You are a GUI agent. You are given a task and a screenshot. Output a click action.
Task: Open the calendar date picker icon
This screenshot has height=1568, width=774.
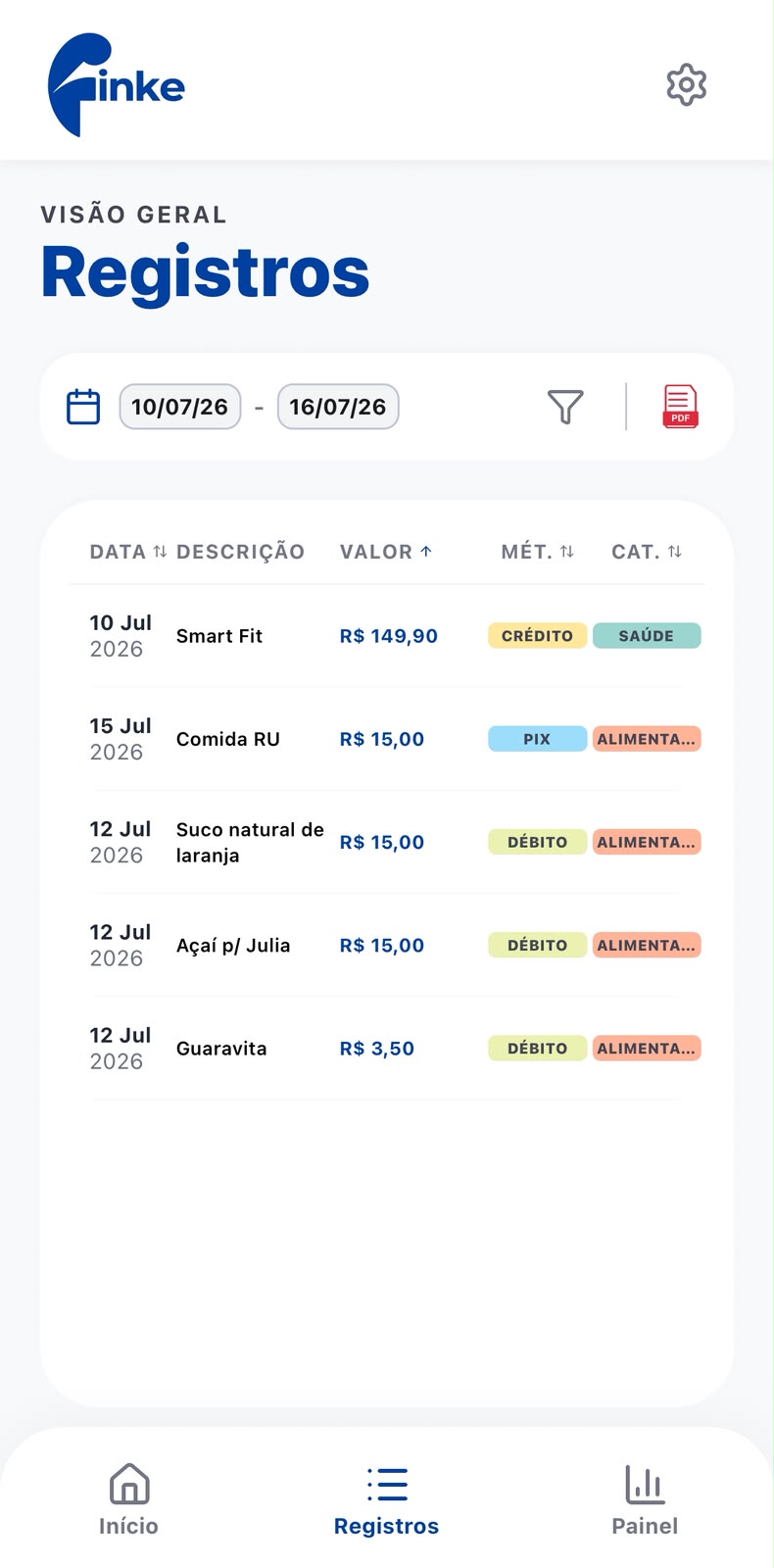(83, 407)
